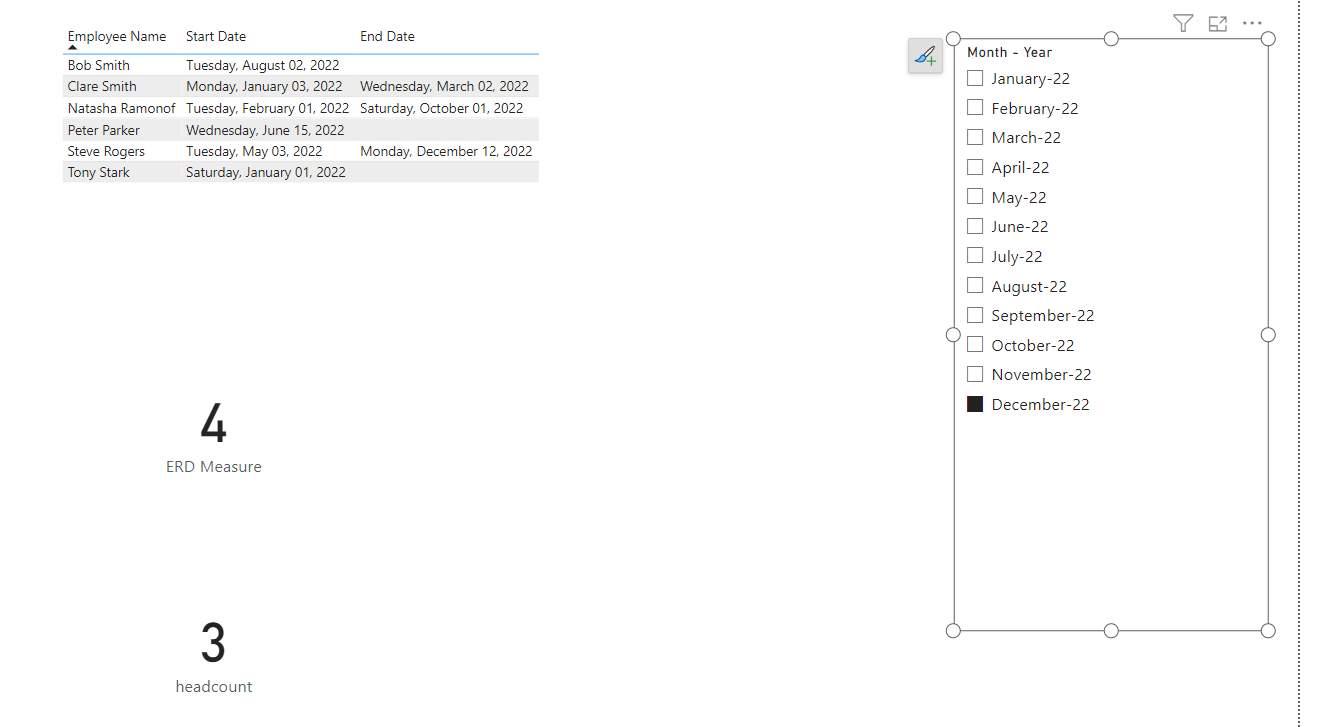Open the slicer more options menu

[x=1252, y=23]
